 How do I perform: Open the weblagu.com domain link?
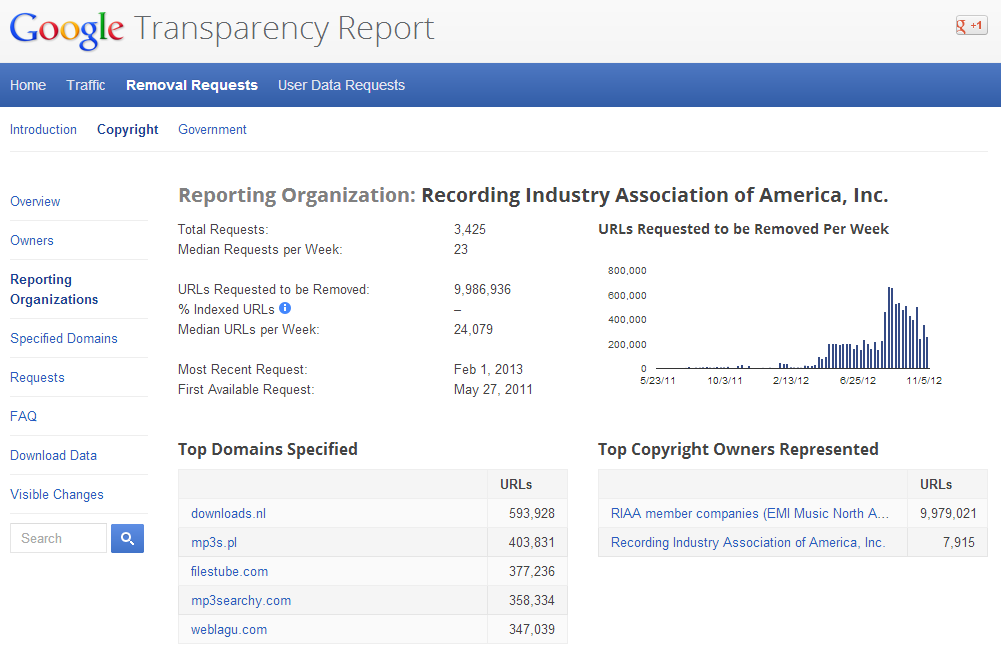[x=229, y=630]
